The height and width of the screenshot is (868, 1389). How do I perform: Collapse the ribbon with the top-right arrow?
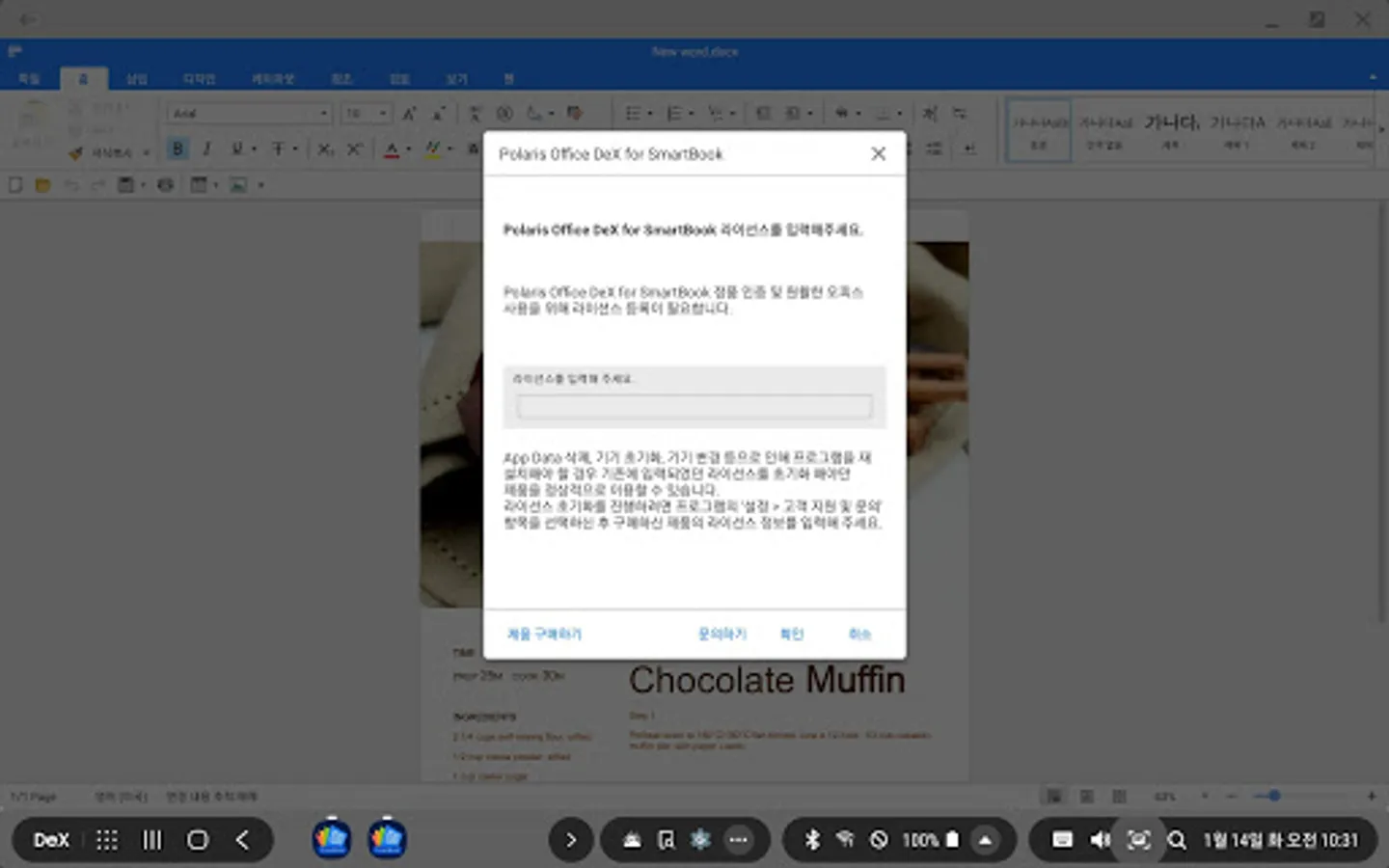click(x=1373, y=78)
